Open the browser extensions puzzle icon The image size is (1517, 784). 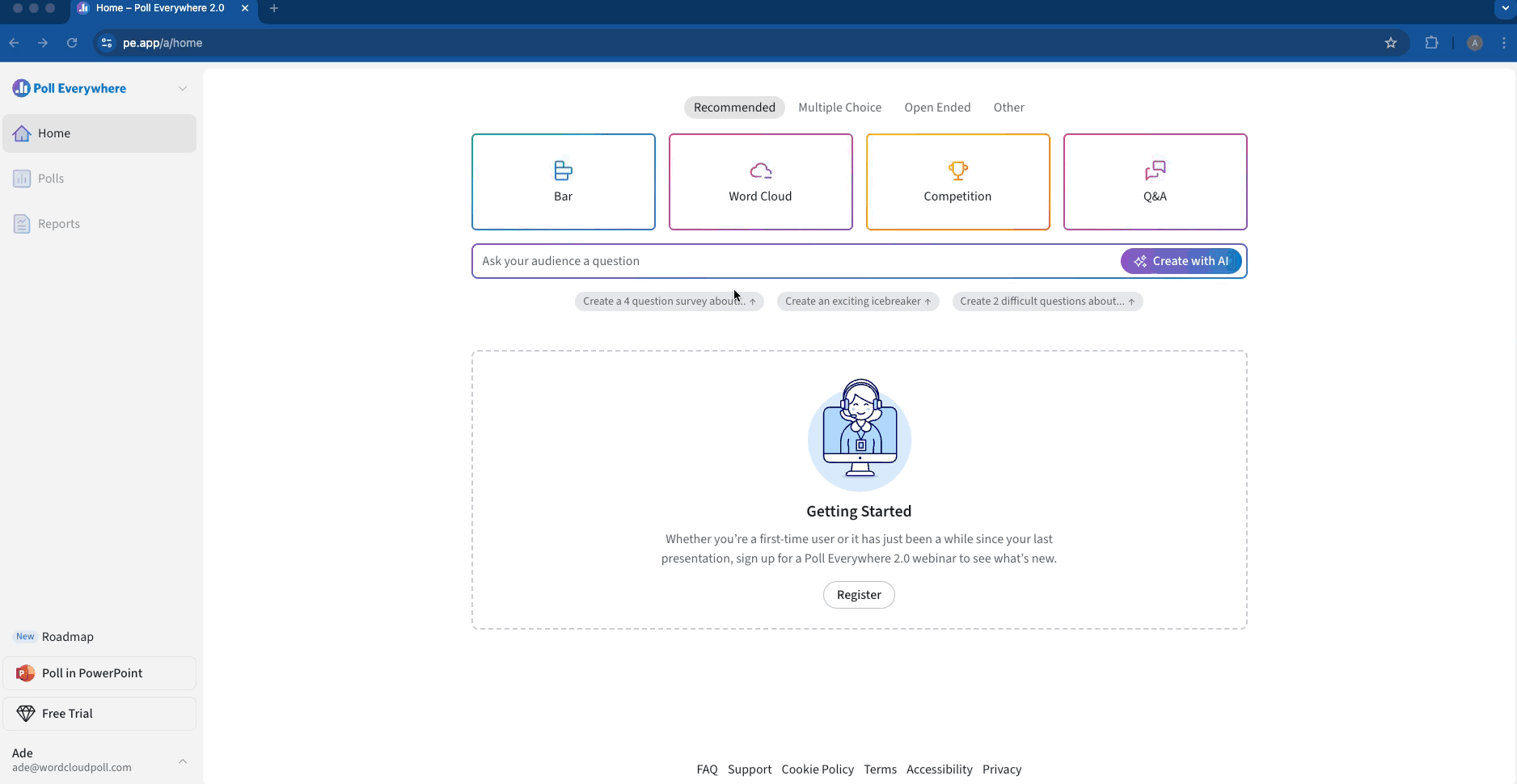click(1431, 43)
